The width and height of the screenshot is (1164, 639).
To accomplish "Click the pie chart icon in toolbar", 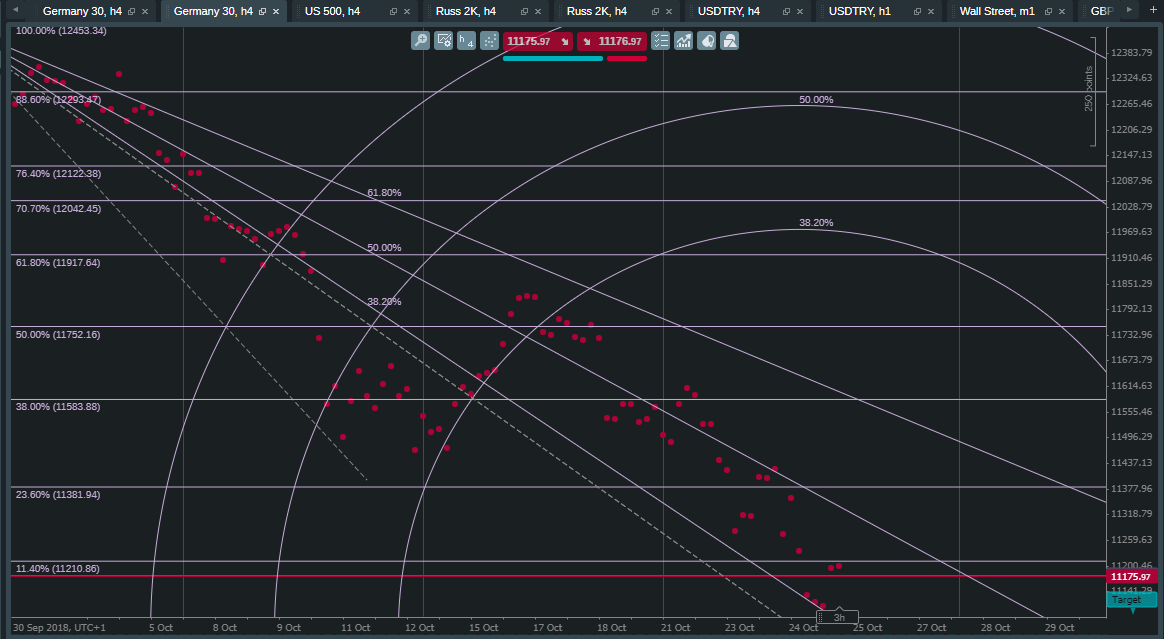I will pyautogui.click(x=707, y=41).
